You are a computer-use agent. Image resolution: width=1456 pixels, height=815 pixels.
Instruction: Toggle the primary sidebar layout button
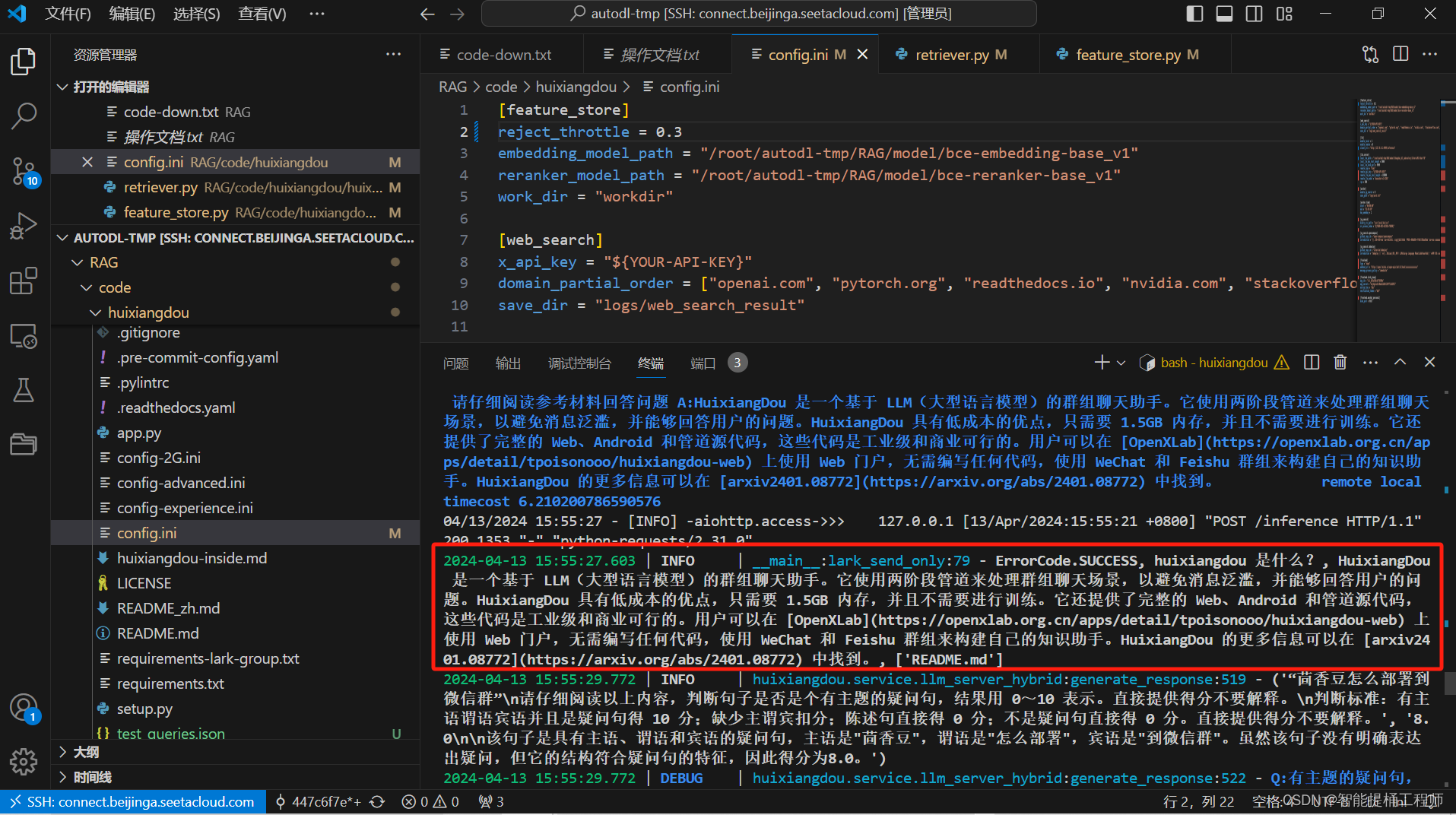(x=1194, y=14)
